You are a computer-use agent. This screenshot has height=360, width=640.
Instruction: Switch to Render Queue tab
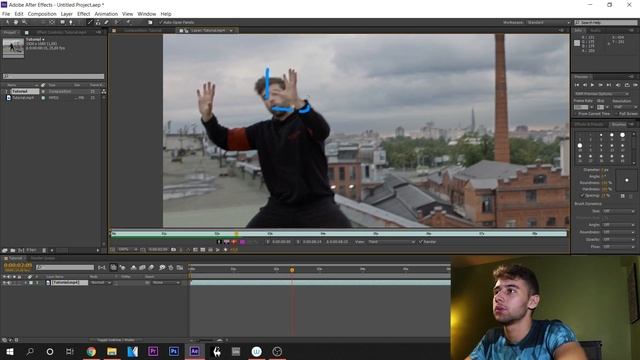tap(42, 258)
